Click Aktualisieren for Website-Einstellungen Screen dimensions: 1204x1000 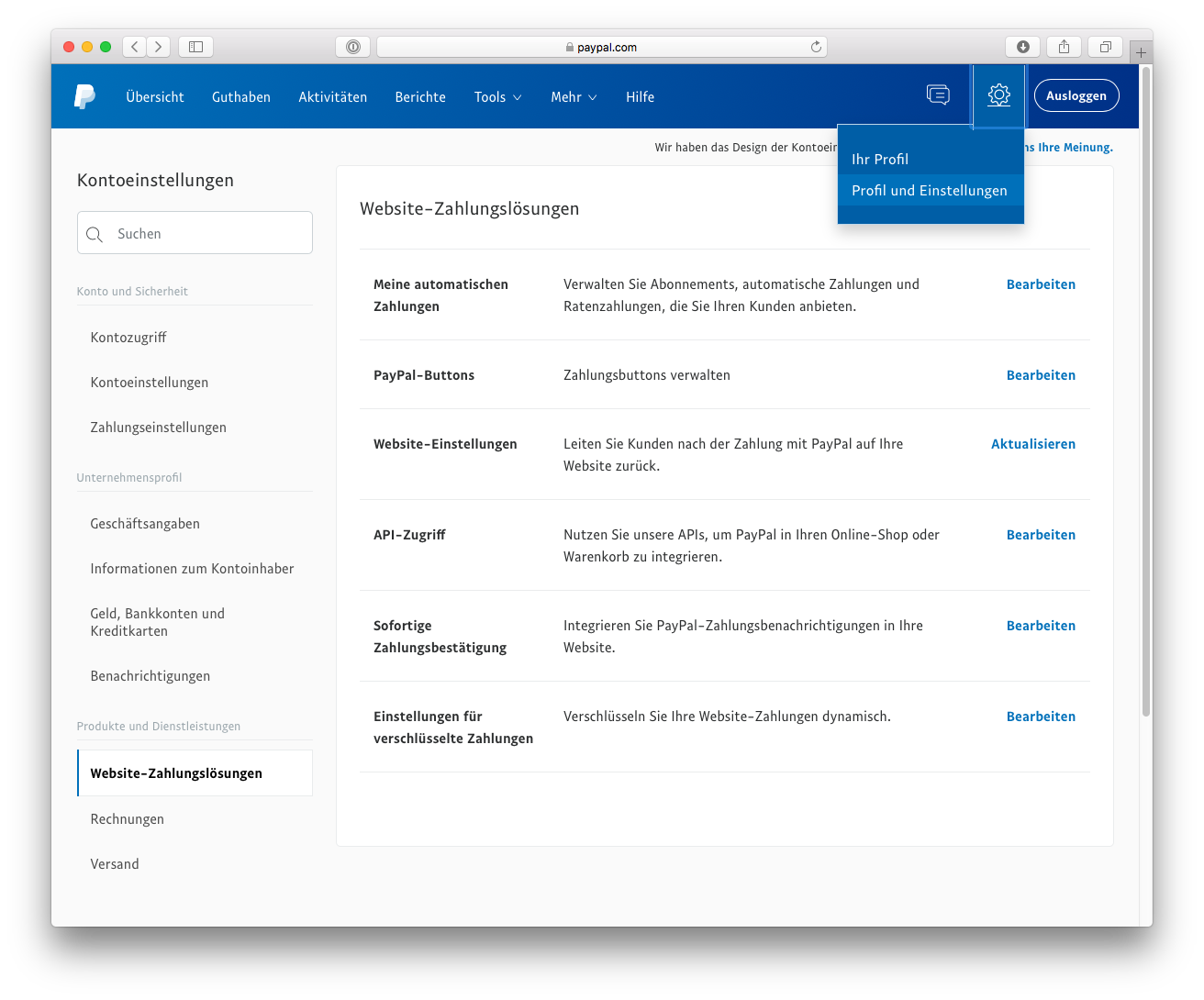coord(1032,444)
